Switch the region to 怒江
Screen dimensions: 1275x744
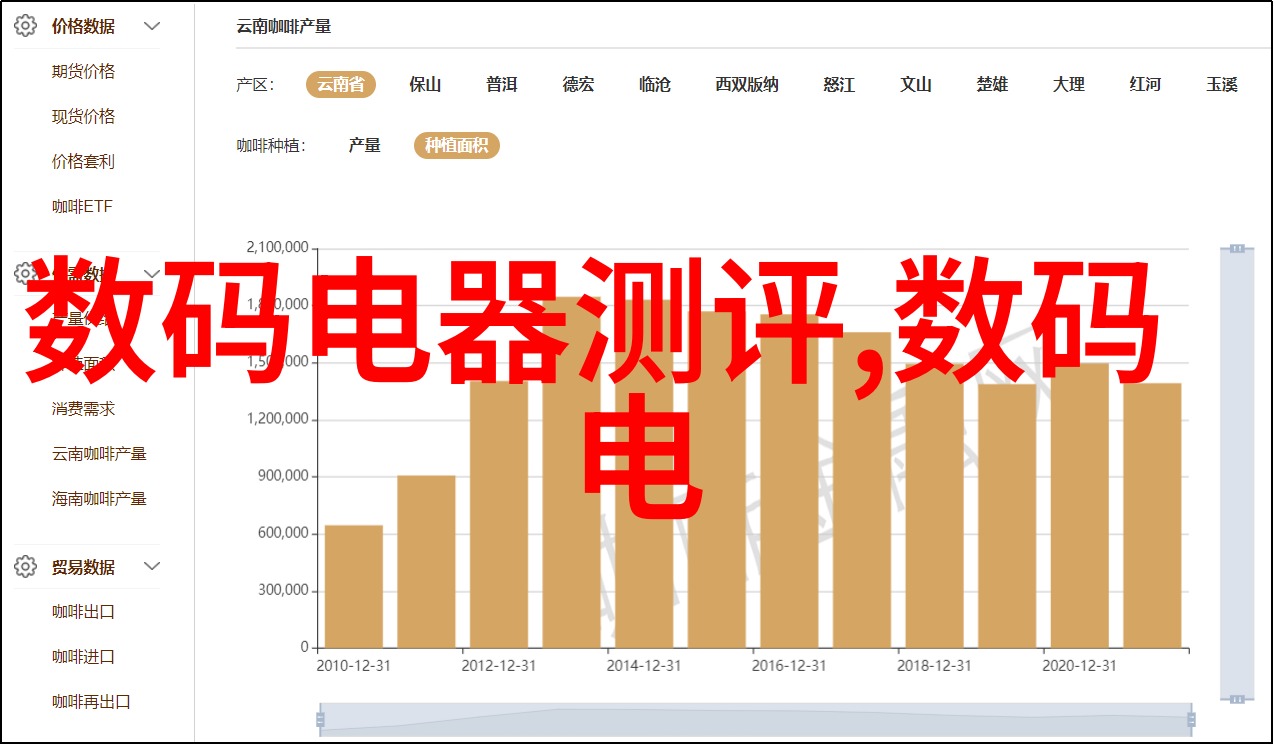click(x=839, y=85)
